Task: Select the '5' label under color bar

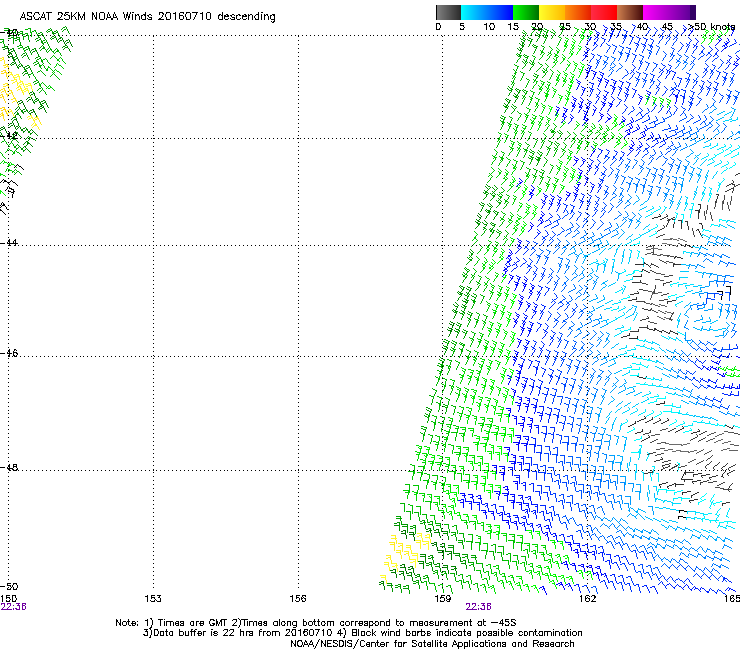Action: (462, 27)
